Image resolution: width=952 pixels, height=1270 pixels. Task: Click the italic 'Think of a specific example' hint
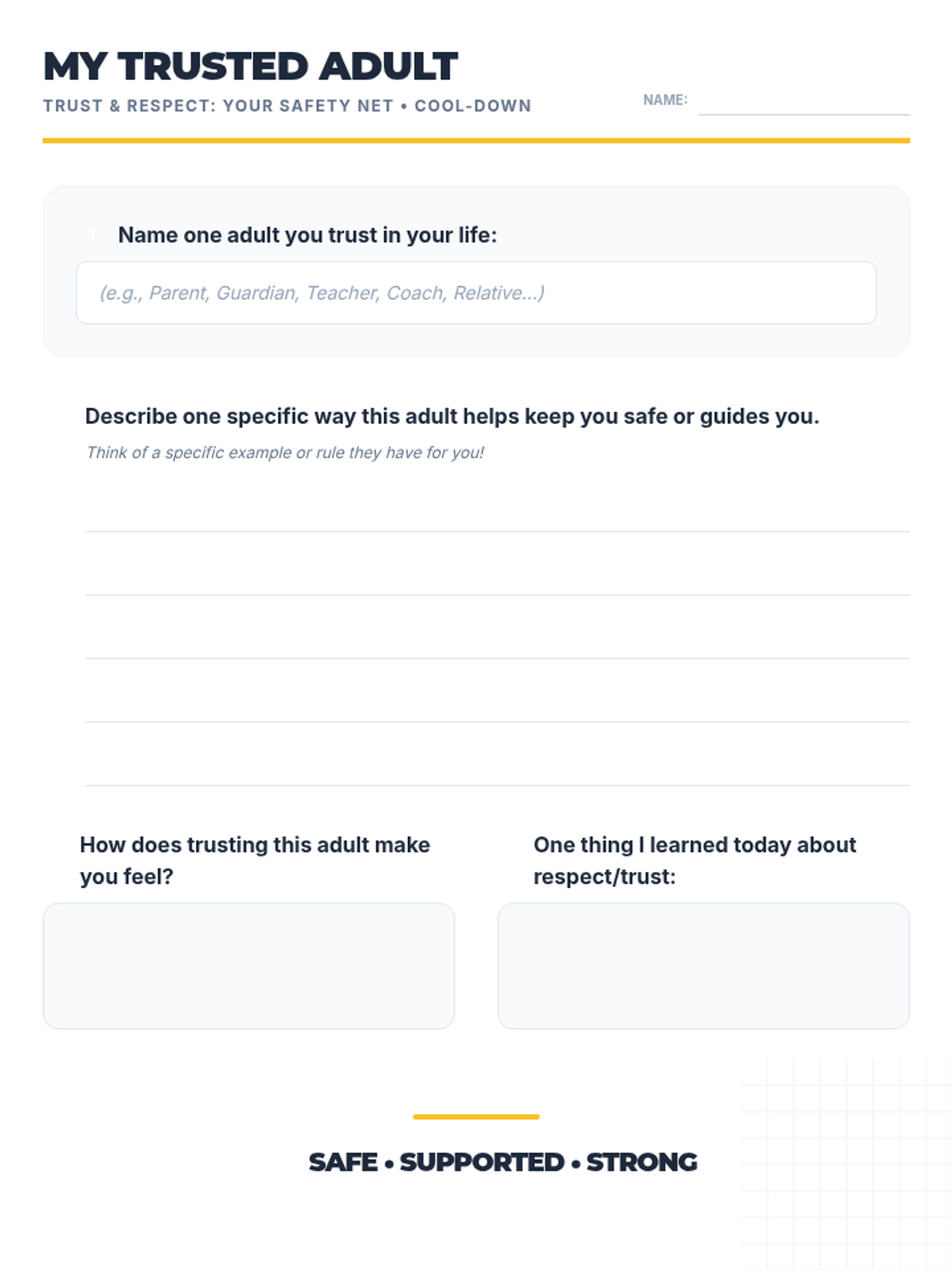[x=285, y=452]
